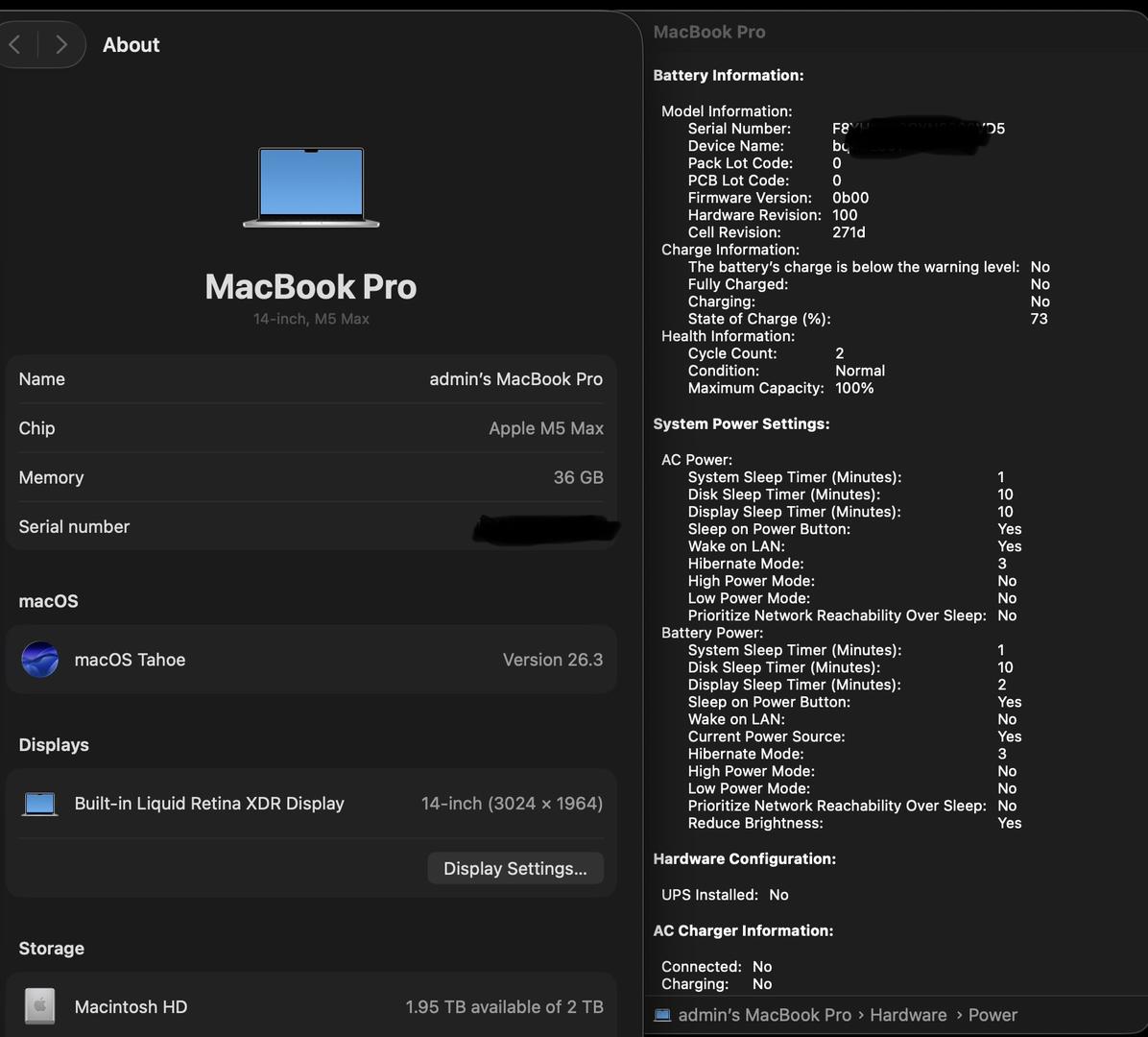Click the Displays section heading
1148x1037 pixels.
pos(54,745)
